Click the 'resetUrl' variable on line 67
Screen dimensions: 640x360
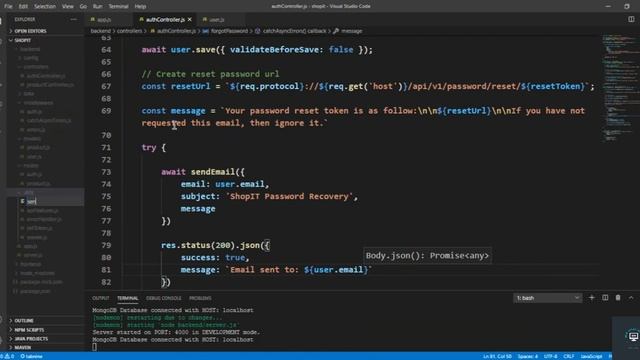(x=191, y=87)
